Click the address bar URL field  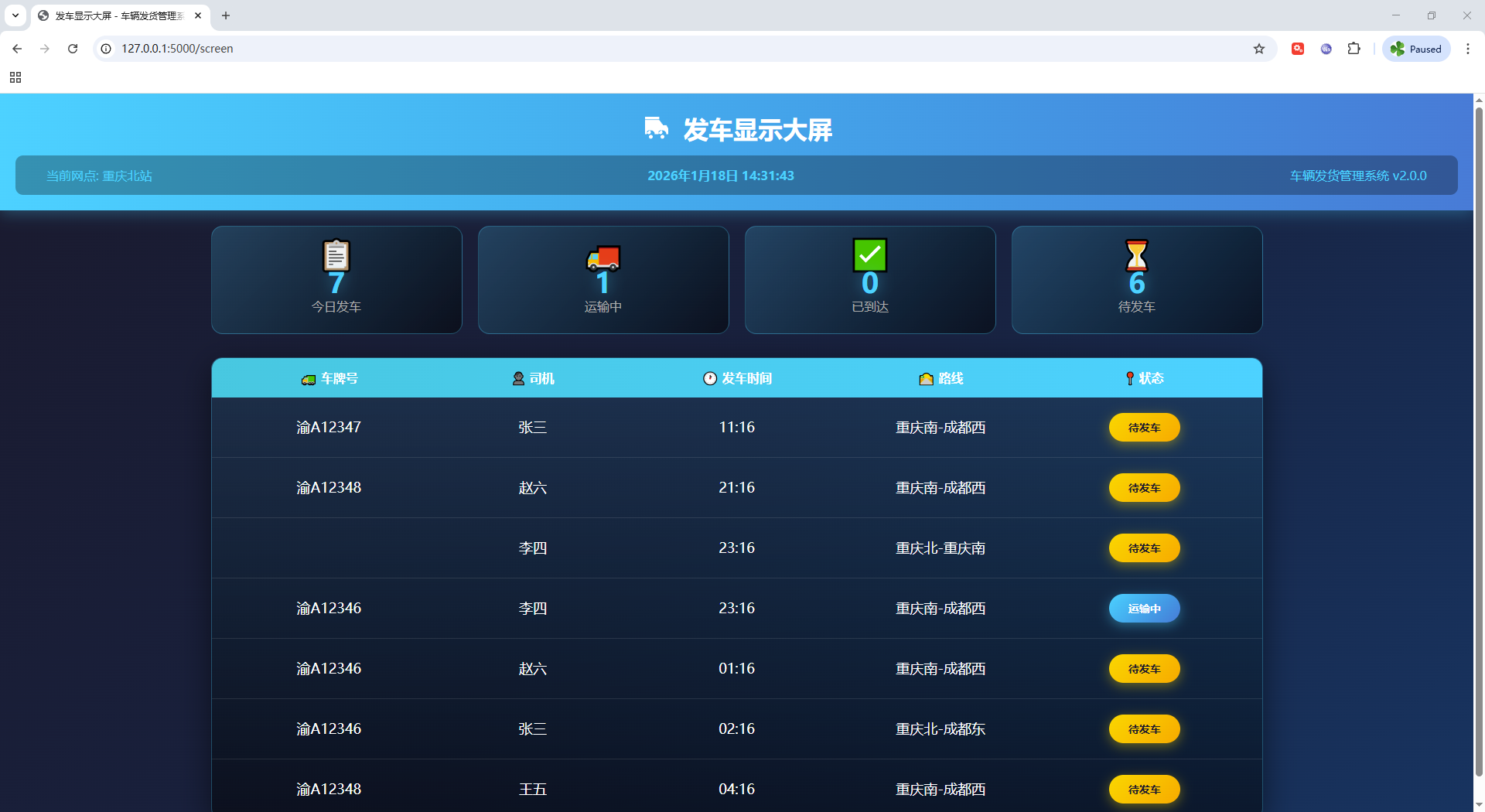coord(619,49)
